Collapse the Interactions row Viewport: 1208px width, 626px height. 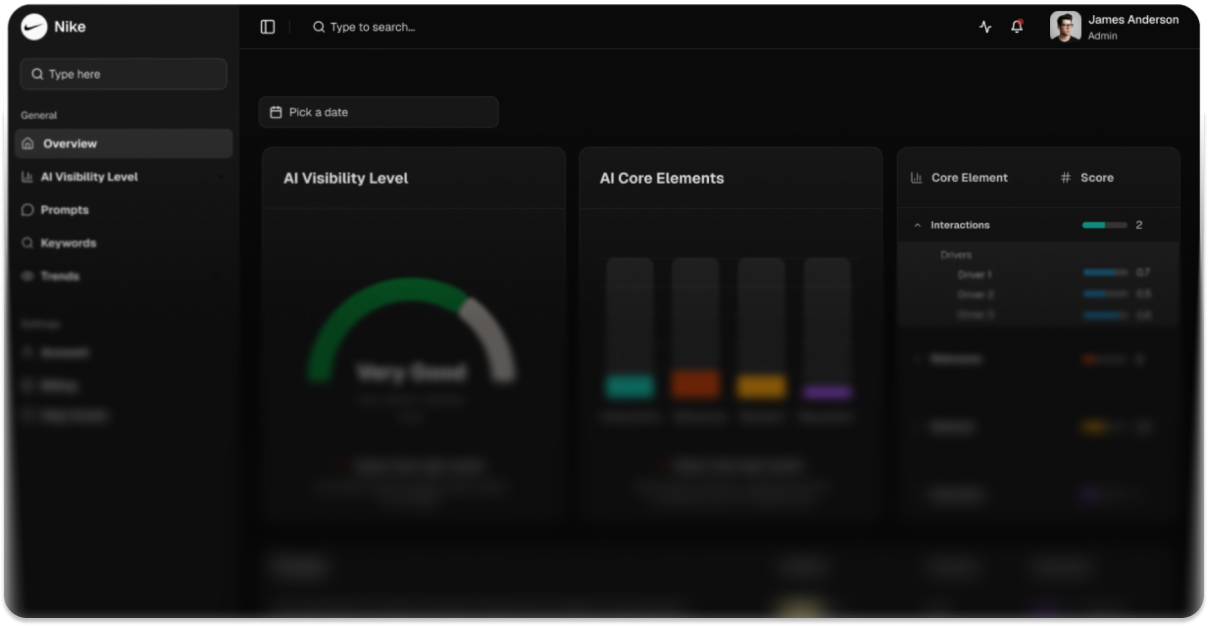tap(917, 226)
